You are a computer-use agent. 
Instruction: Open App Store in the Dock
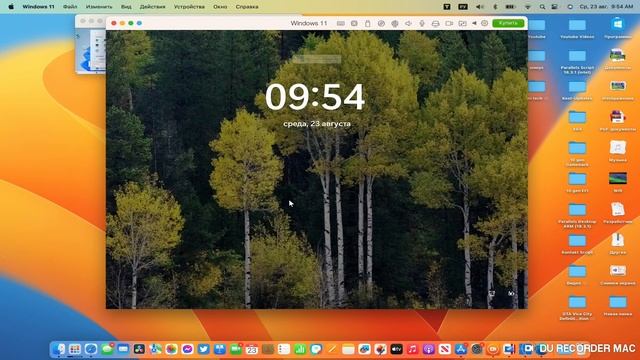tap(461, 349)
